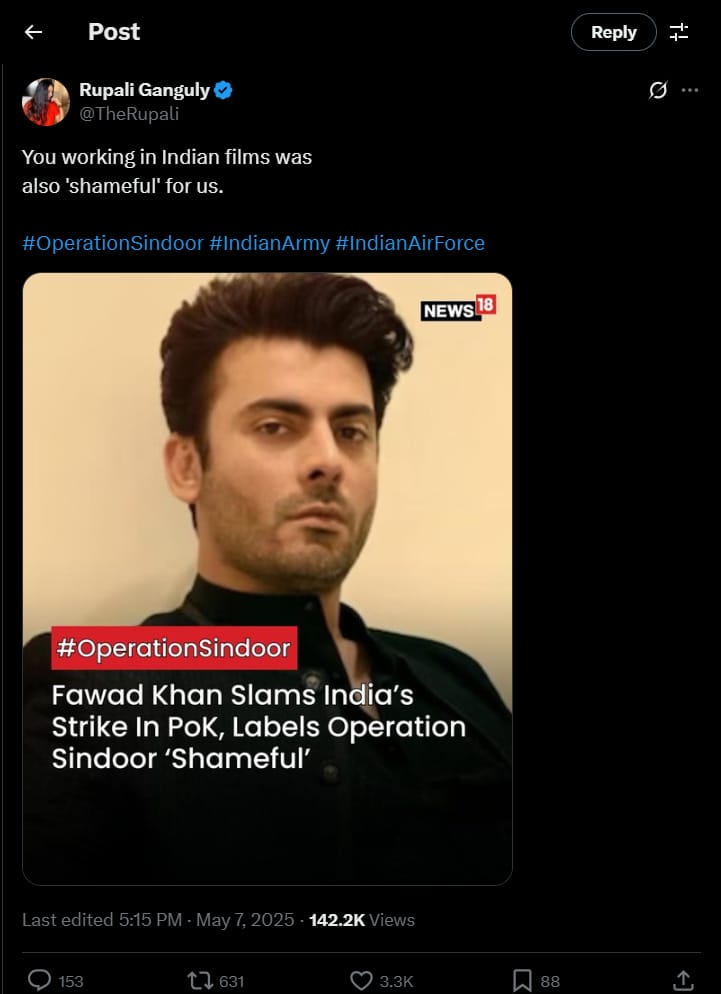The width and height of the screenshot is (721, 994).
Task: Click the Reply button at top
Action: (x=613, y=32)
